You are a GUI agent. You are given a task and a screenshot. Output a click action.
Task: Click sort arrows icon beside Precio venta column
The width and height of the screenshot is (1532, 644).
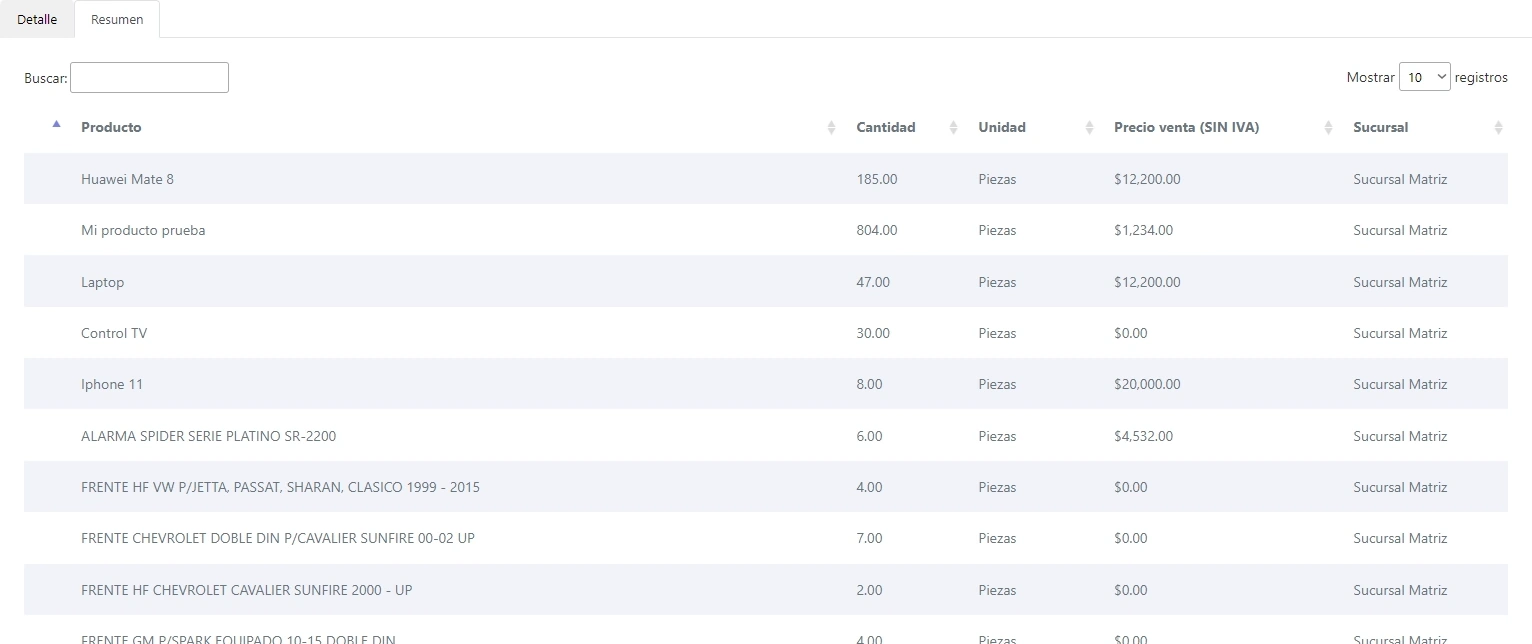click(1328, 128)
